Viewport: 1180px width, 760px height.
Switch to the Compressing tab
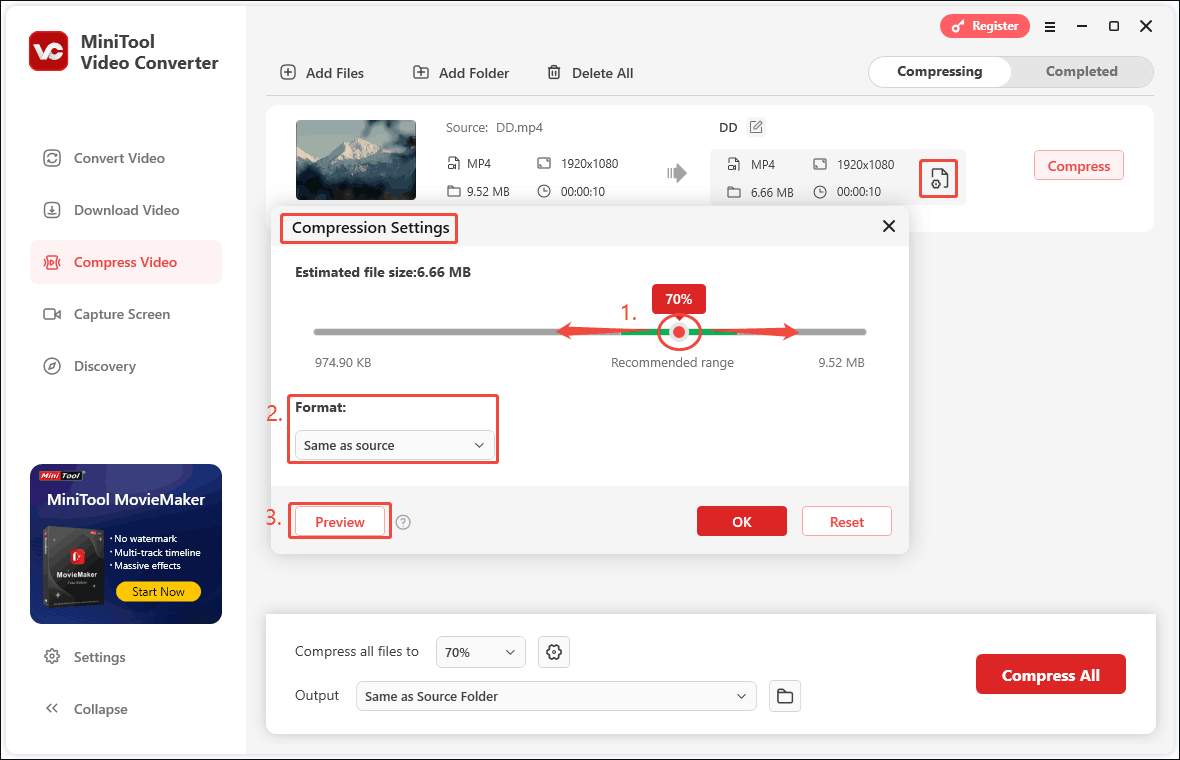pyautogui.click(x=939, y=71)
